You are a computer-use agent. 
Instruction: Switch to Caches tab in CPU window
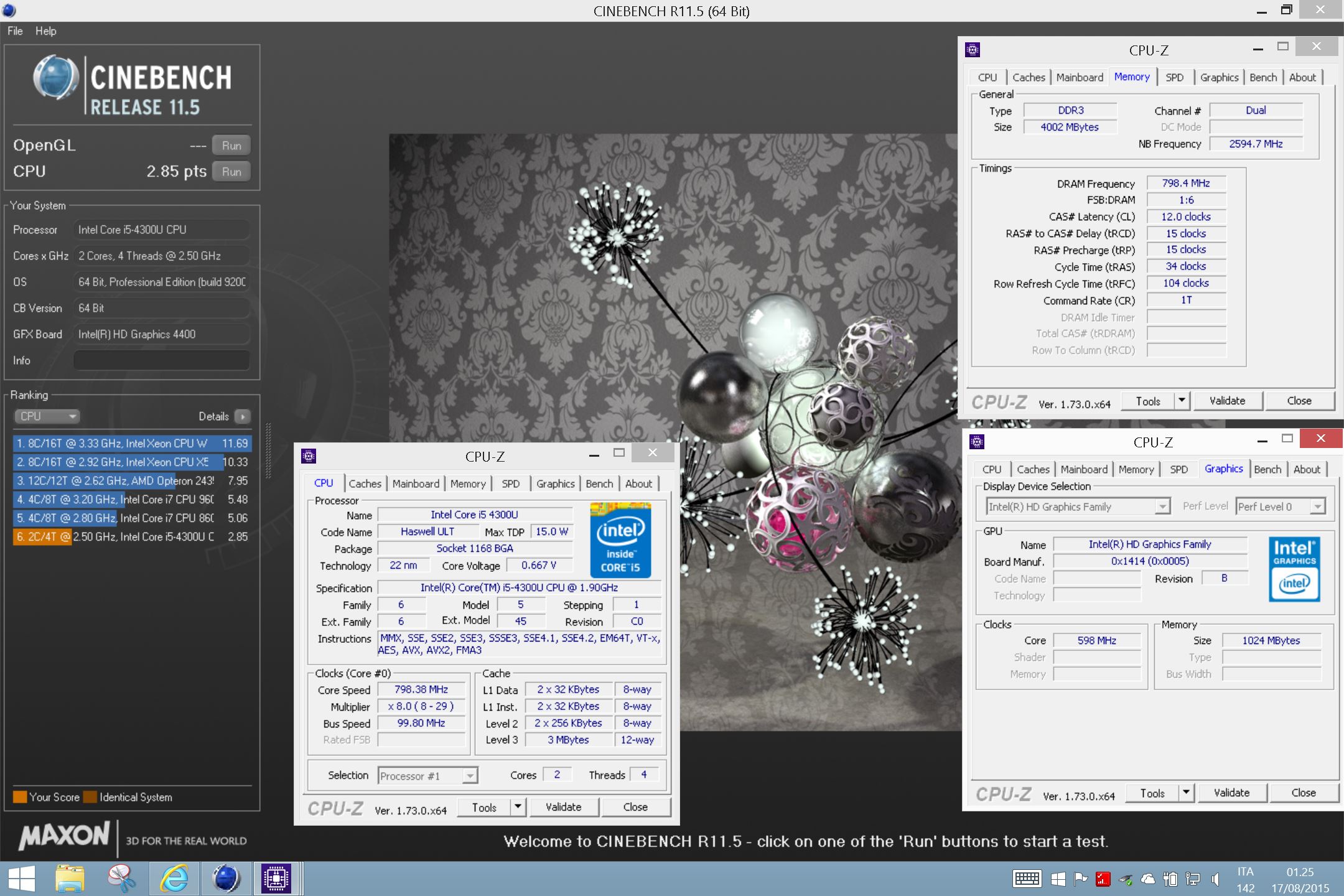pos(365,483)
